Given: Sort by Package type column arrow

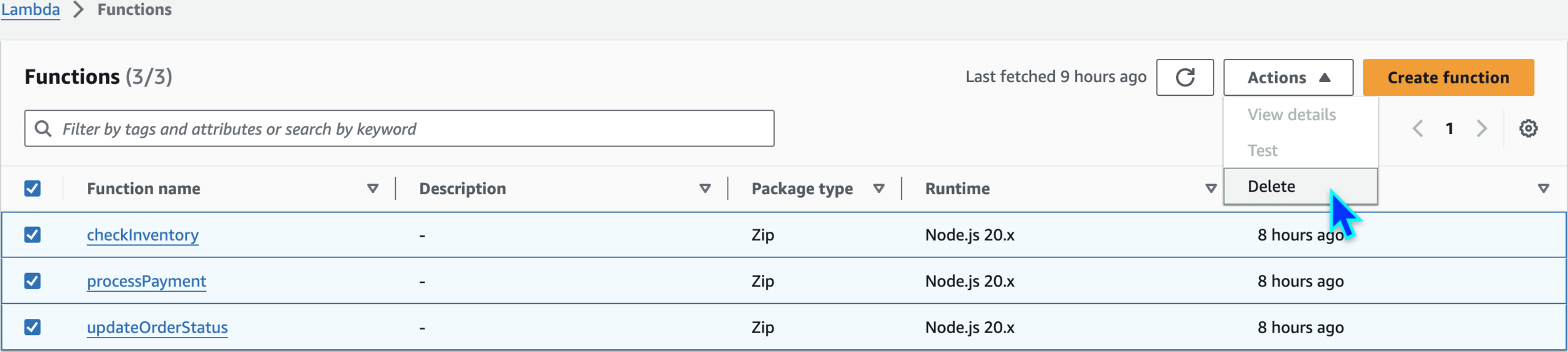Looking at the screenshot, I should click(x=879, y=189).
